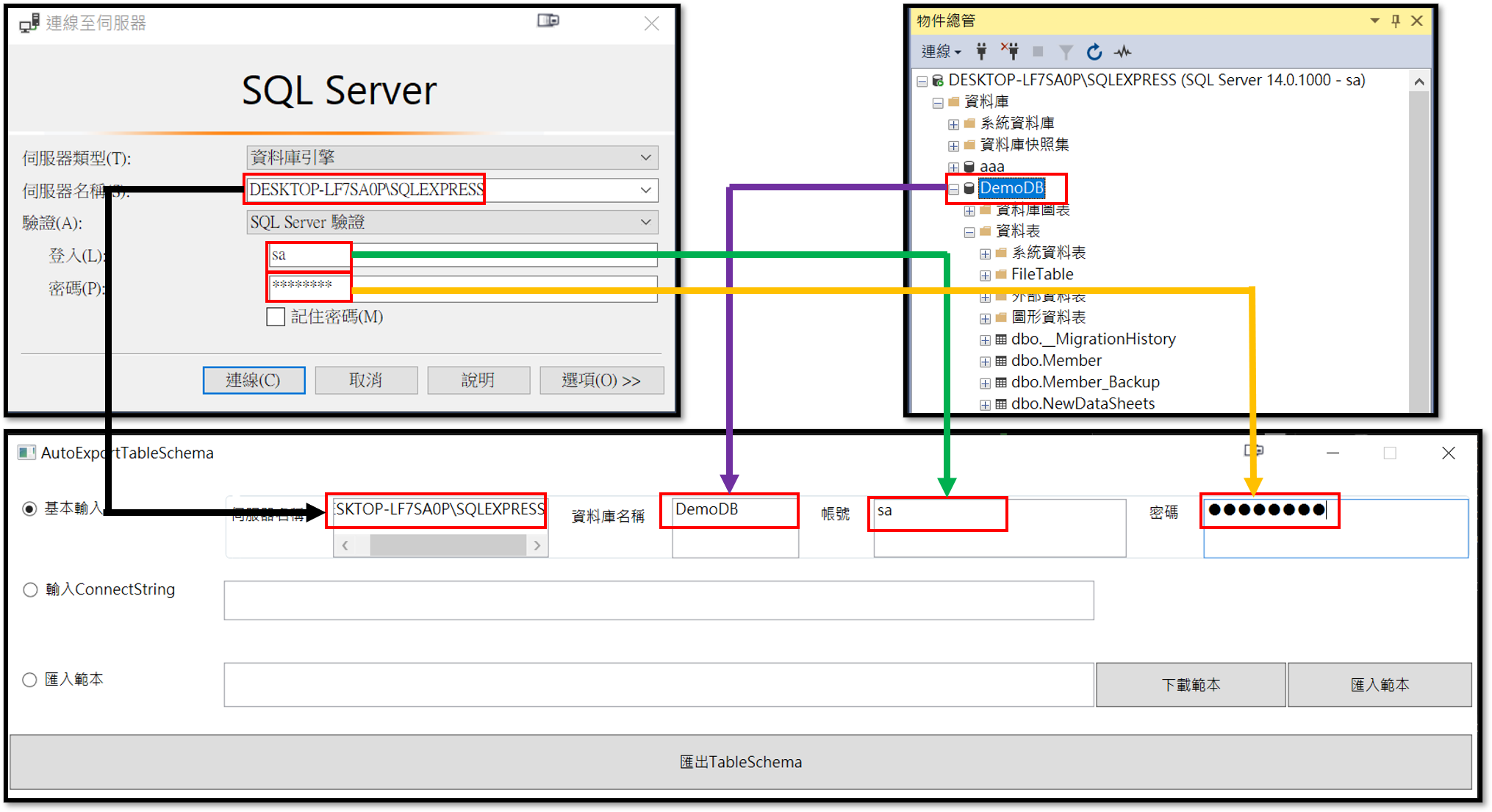Open the activity monitor pulse icon
Screen dimensions: 1492x812
[1123, 51]
